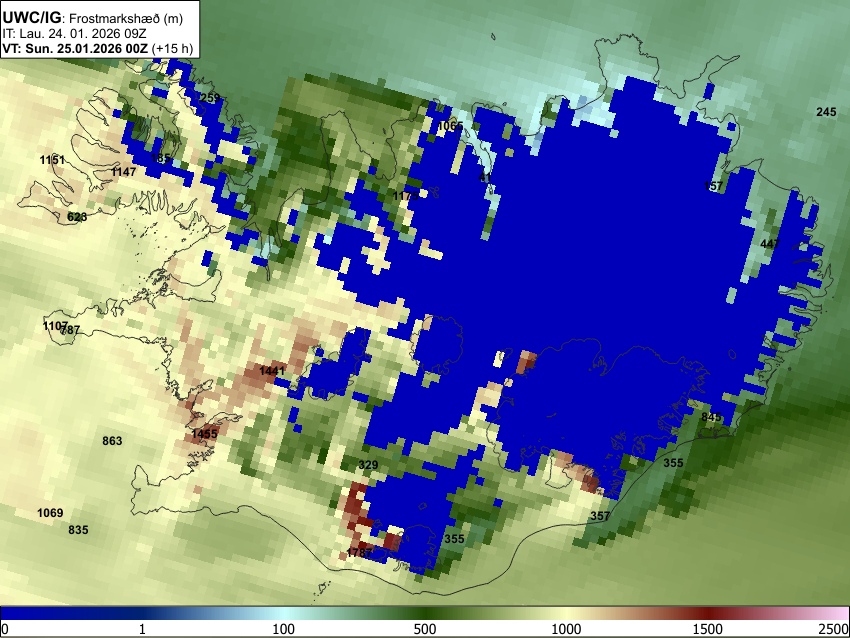Click the 100 tick label on color scale
Viewport: 850px width, 638px height.
(284, 629)
